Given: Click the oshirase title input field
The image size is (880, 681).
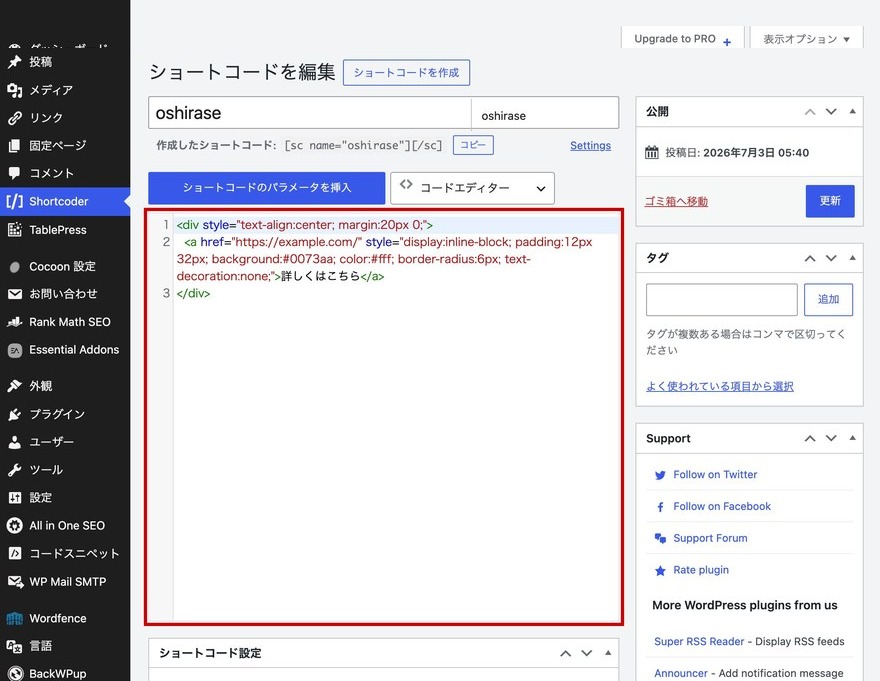Looking at the screenshot, I should pyautogui.click(x=310, y=113).
